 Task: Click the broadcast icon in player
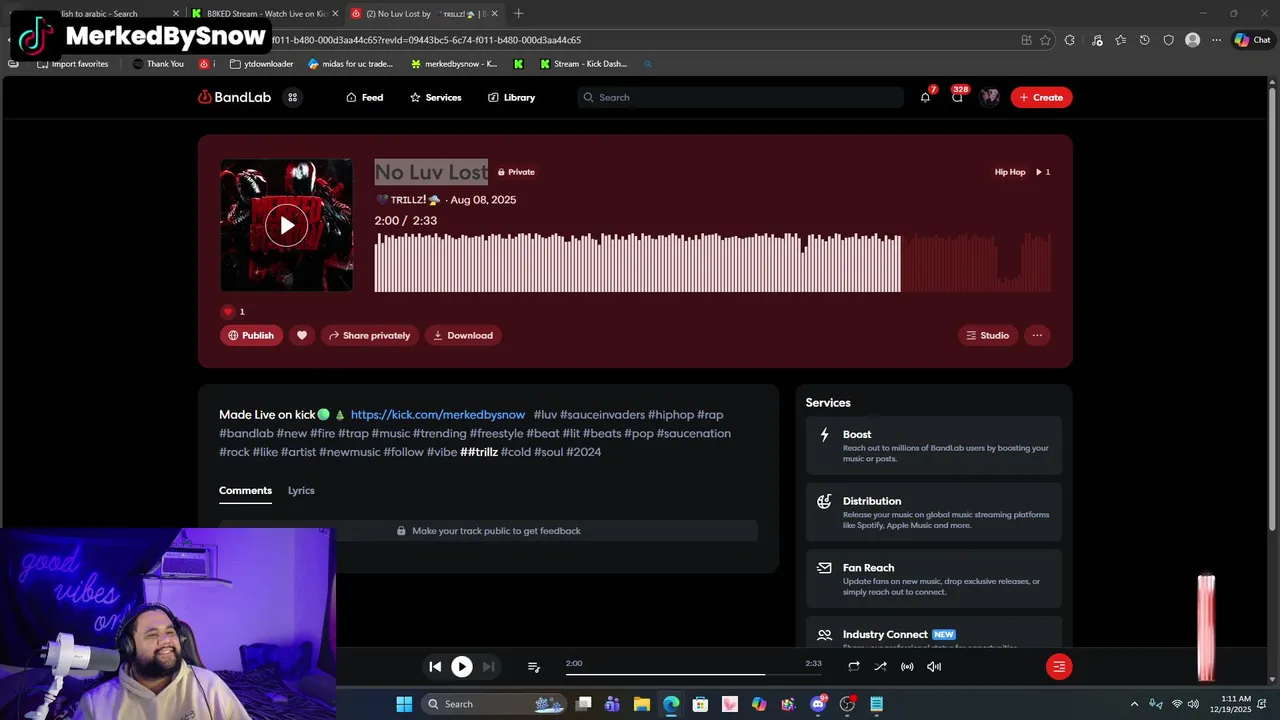(907, 666)
